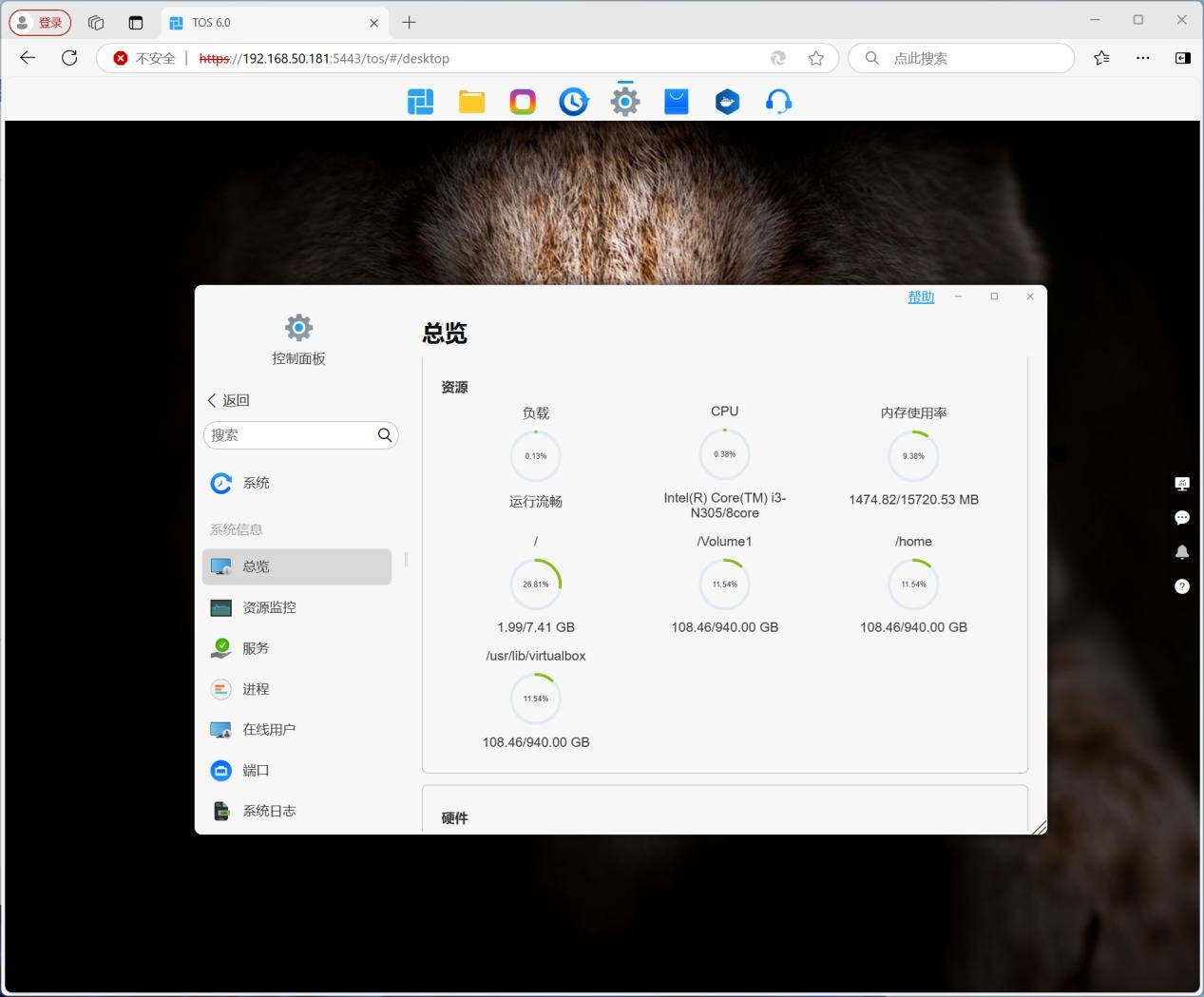The image size is (1204, 997).
Task: Open the backup clock icon in dock
Action: [573, 102]
